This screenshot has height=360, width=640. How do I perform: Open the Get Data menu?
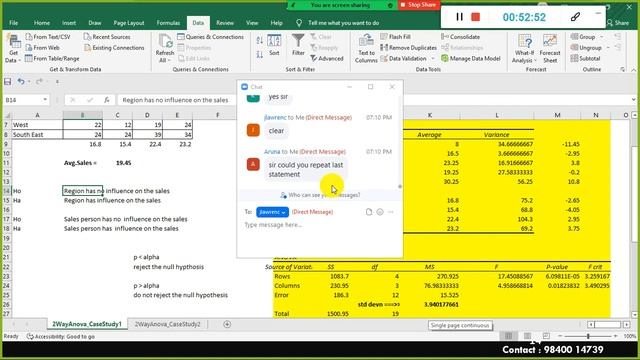click(13, 49)
